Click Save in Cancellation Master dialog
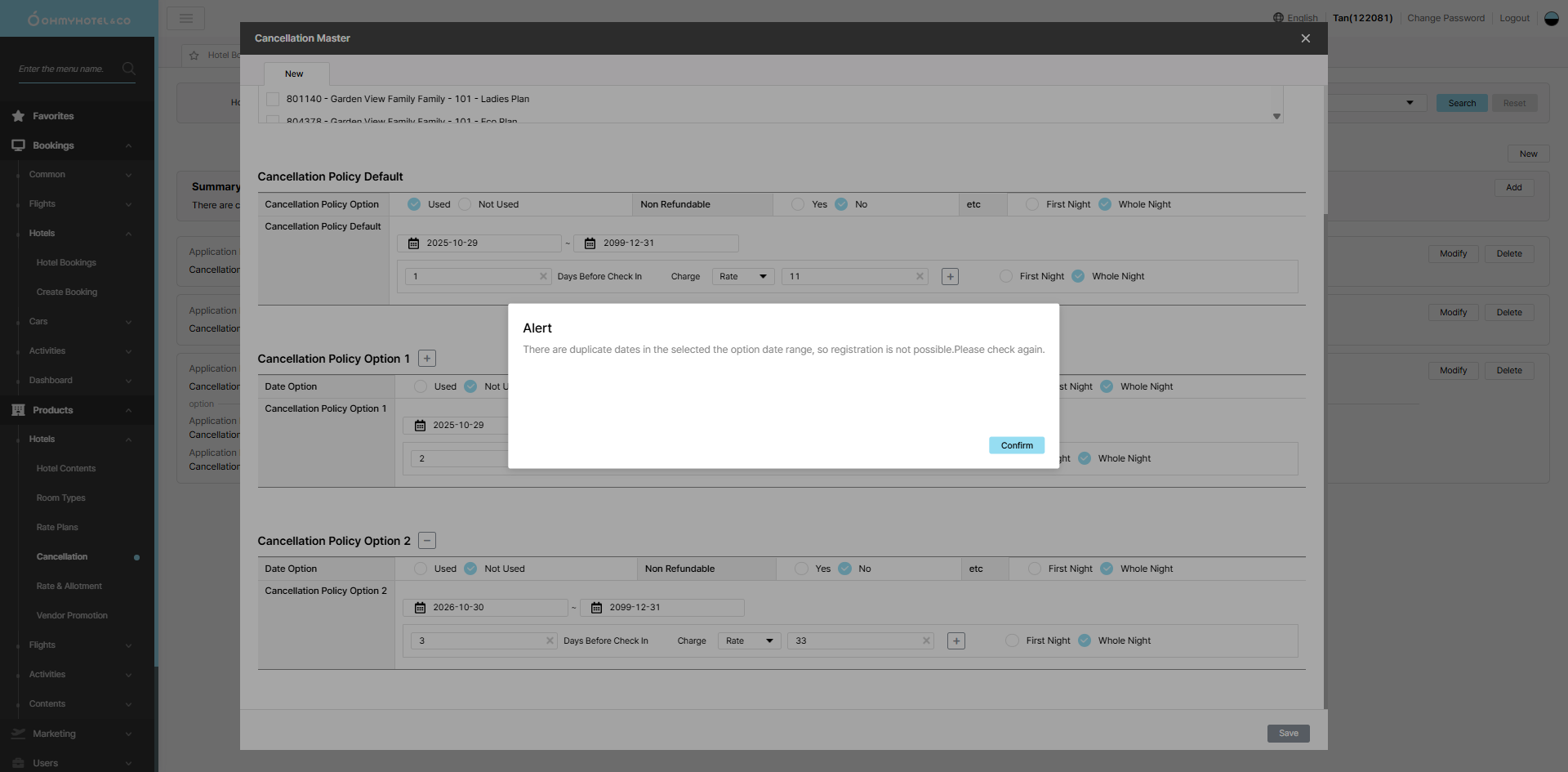 click(1289, 734)
